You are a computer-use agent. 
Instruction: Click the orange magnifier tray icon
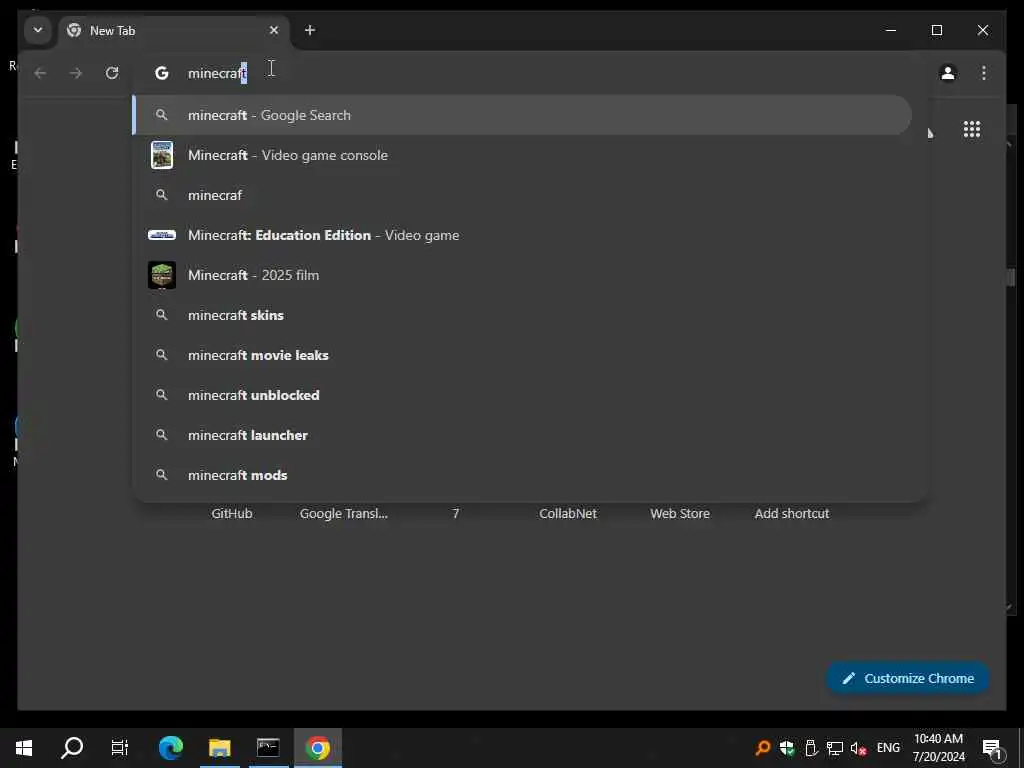[762, 748]
